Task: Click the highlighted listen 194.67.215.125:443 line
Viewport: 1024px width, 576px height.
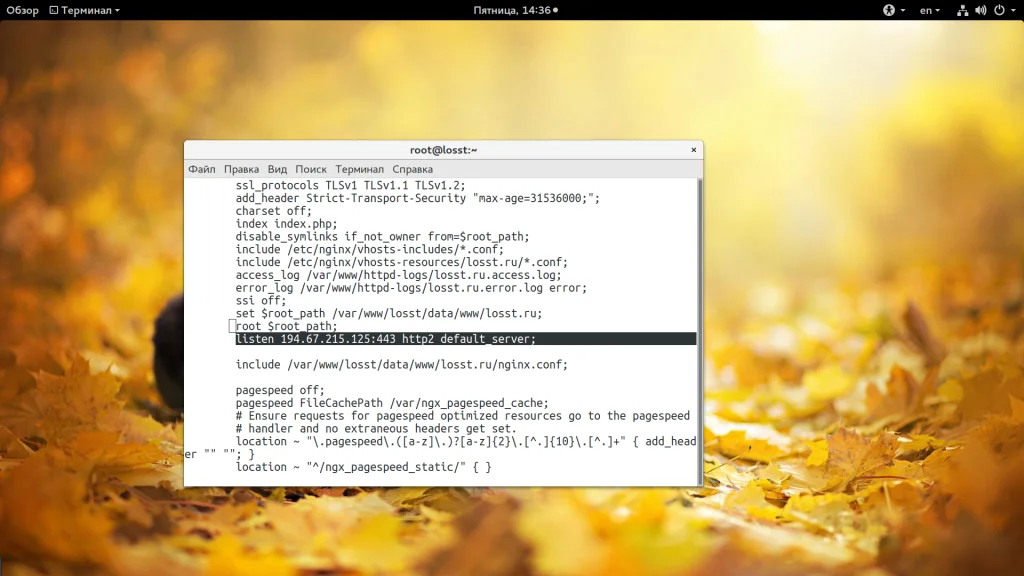Action: tap(386, 339)
